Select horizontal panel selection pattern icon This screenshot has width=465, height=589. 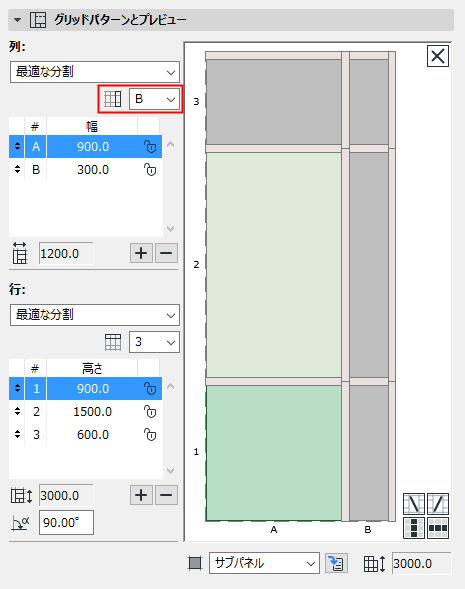(438, 528)
